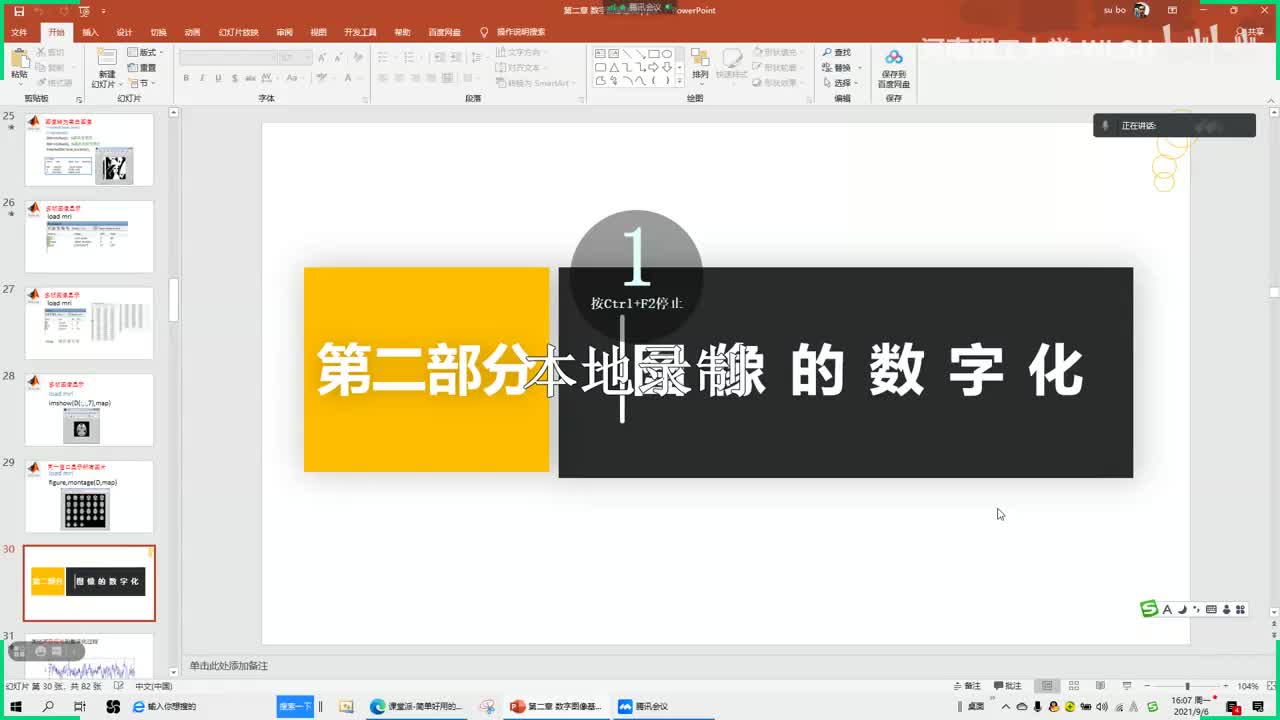Switch to Normal view icon in status bar
Screen dimensions: 1280x720
tap(1047, 686)
